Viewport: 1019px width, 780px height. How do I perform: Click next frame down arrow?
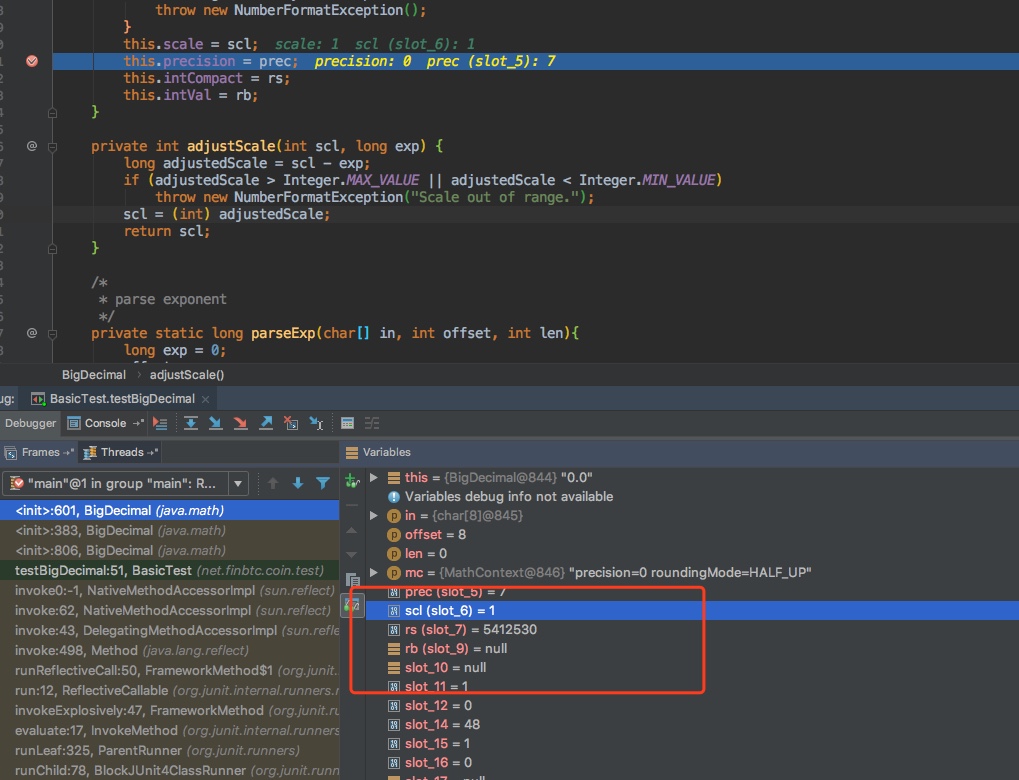pyautogui.click(x=298, y=483)
